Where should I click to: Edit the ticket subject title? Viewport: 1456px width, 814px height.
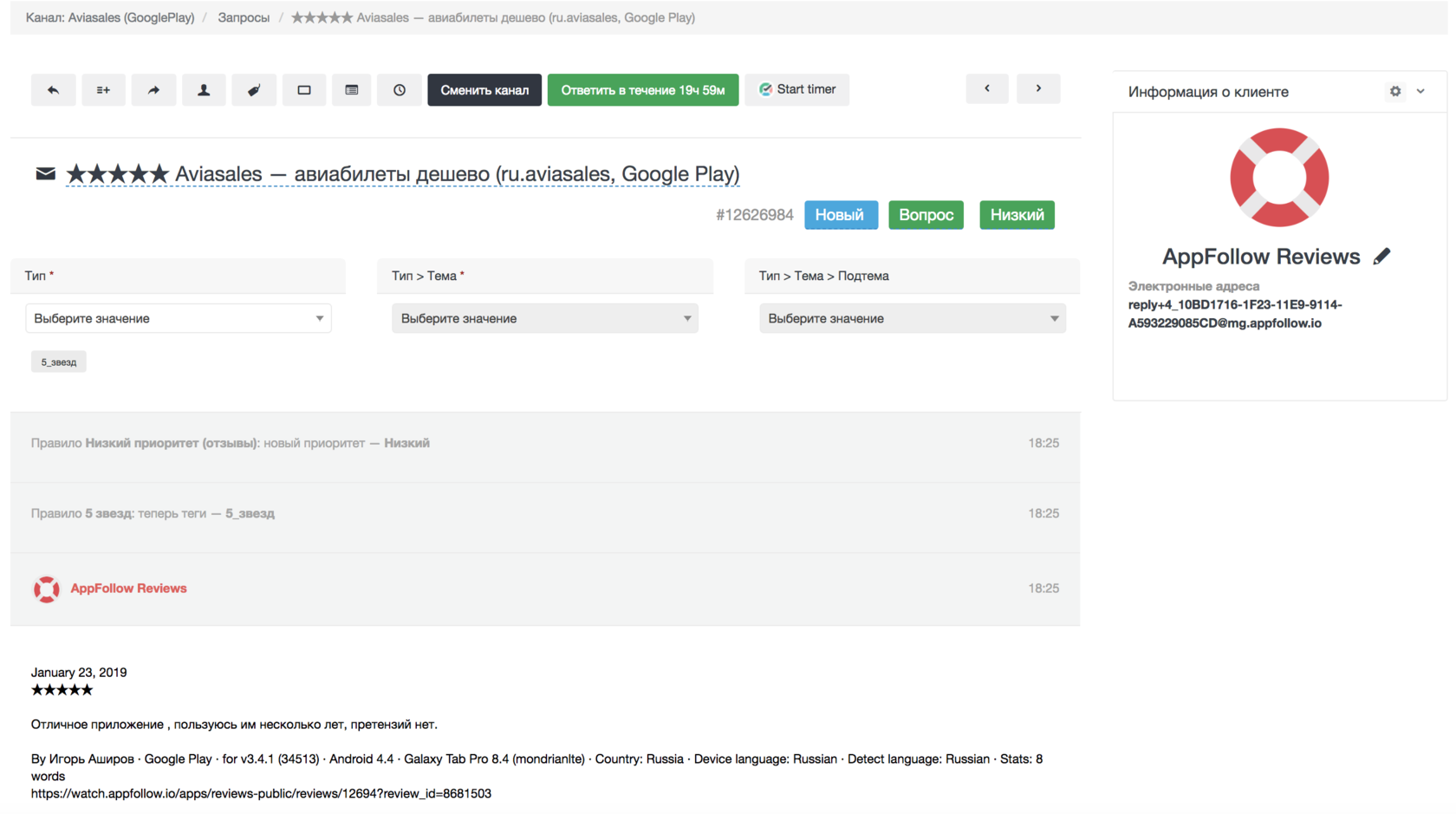point(403,174)
